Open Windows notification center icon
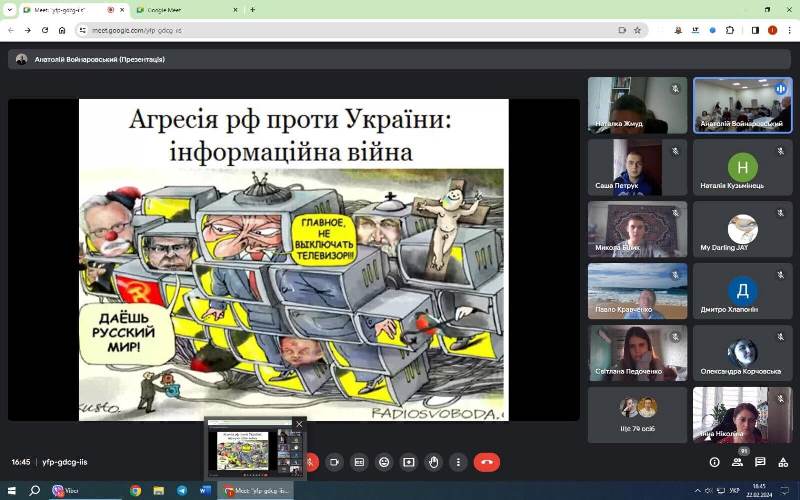Viewport: 800px width, 500px height. click(785, 491)
